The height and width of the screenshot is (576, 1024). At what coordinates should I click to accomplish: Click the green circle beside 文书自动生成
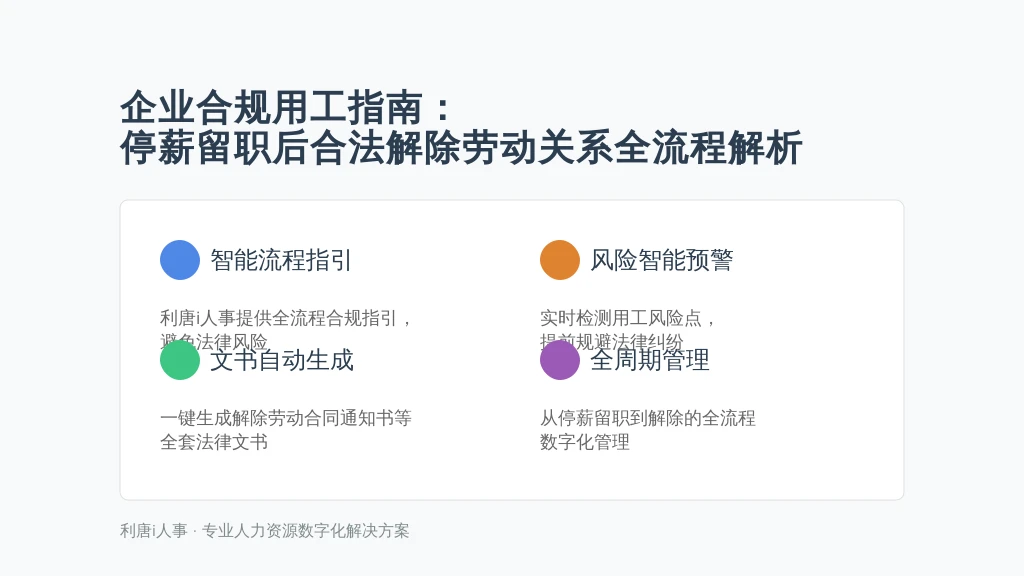pyautogui.click(x=180, y=360)
